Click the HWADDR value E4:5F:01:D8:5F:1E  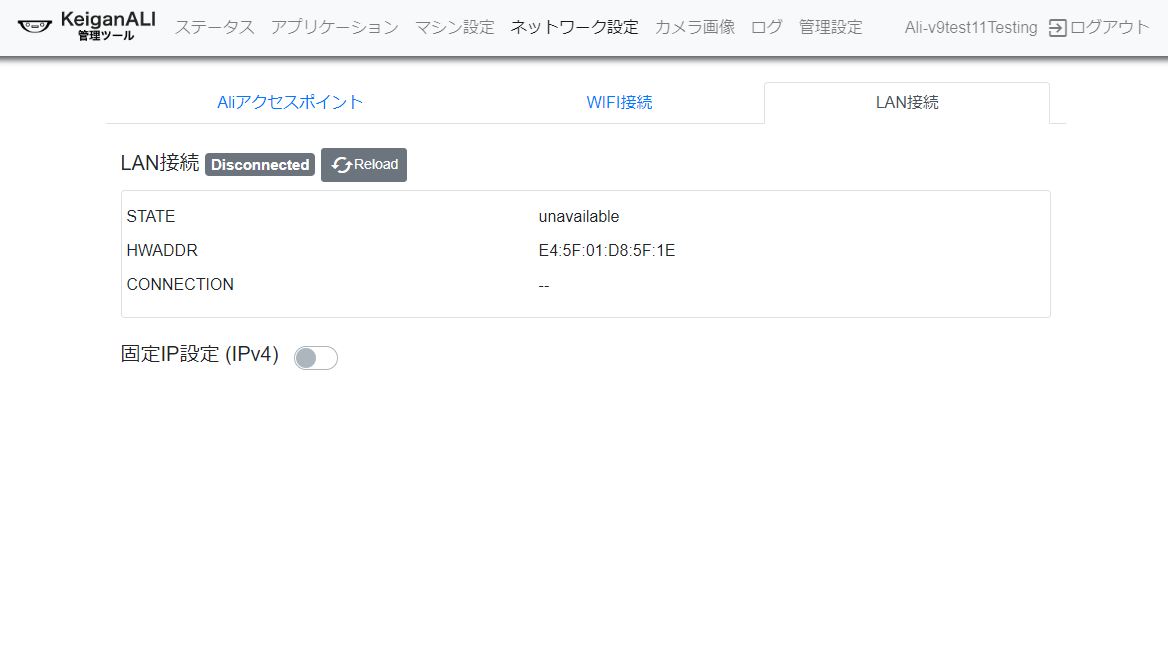pyautogui.click(x=606, y=250)
